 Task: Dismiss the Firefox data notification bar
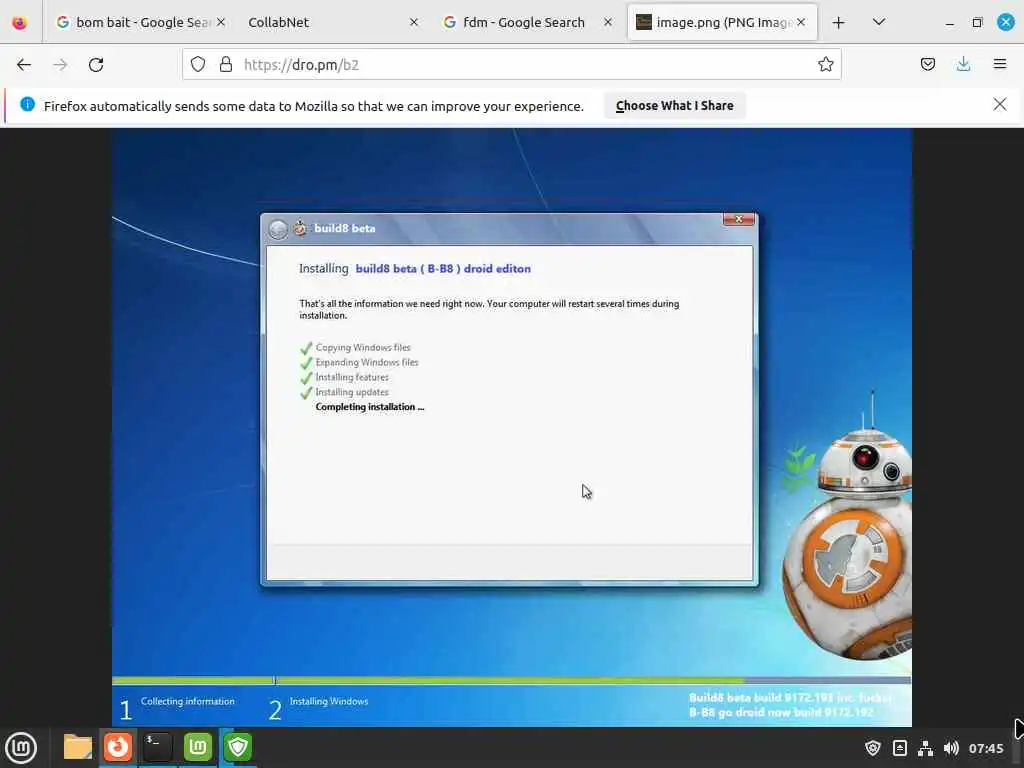point(1000,104)
